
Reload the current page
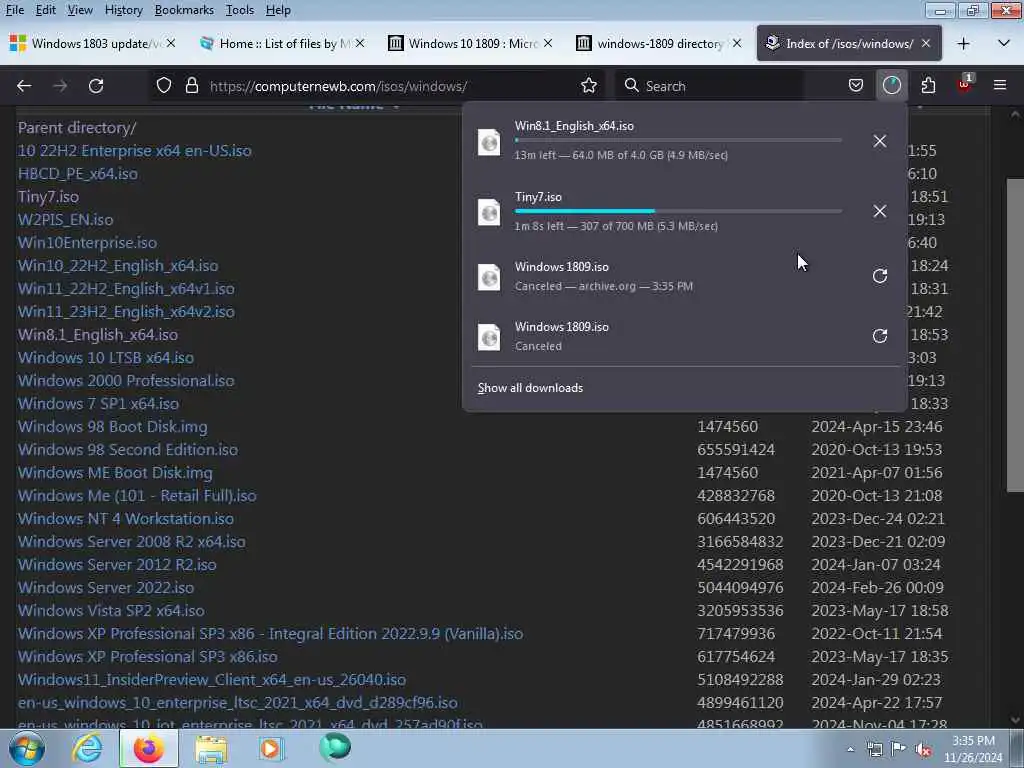pos(96,86)
